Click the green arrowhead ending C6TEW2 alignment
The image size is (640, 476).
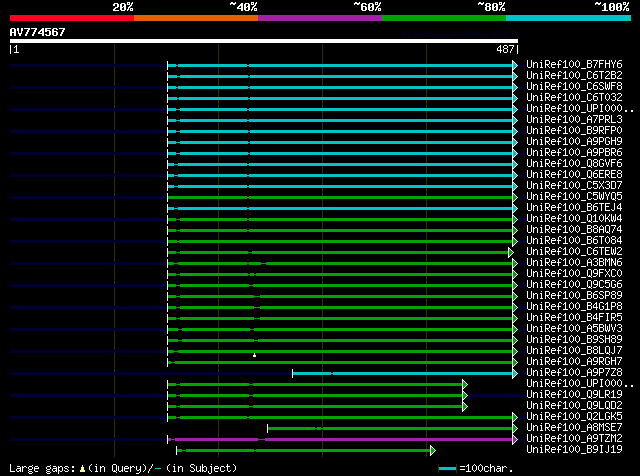tap(511, 253)
